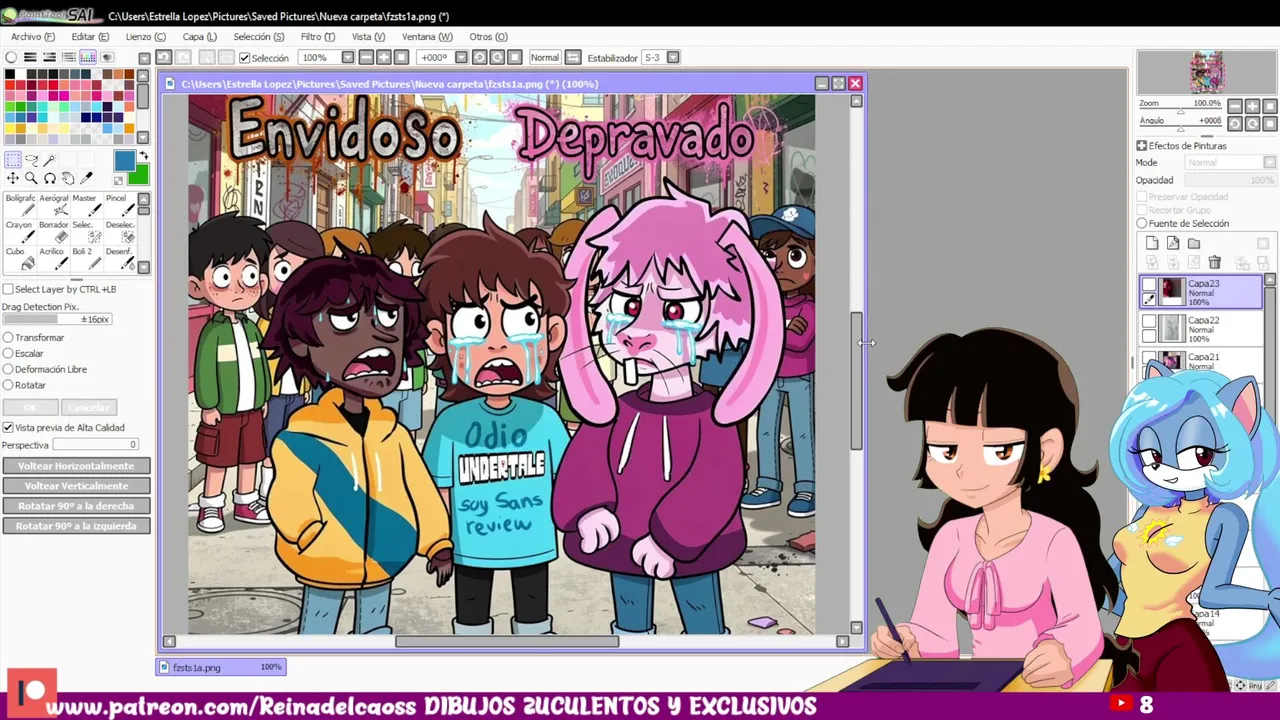
Task: Open the Ventana menu
Action: coord(427,37)
